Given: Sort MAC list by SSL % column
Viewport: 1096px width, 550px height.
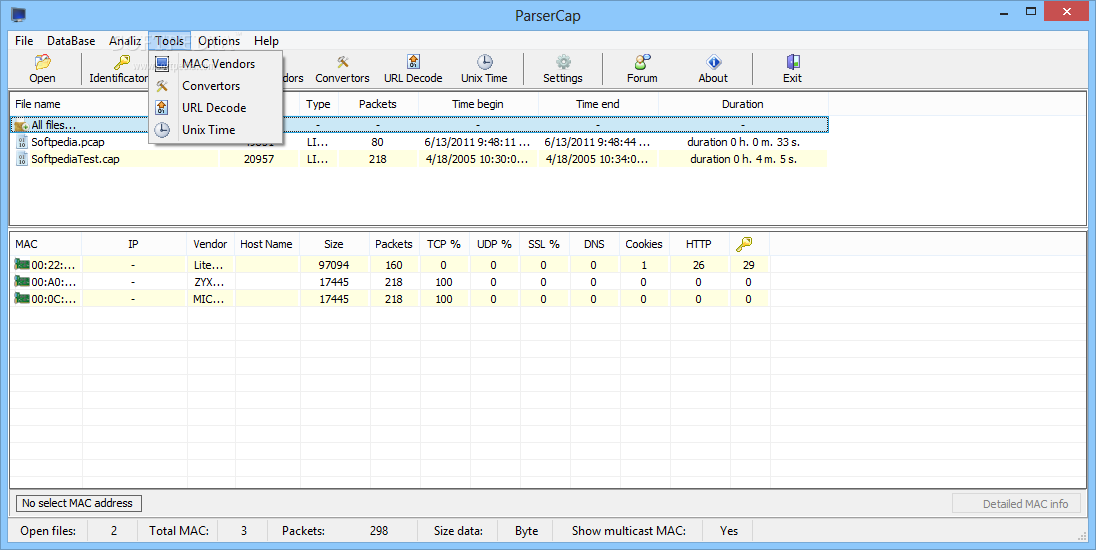Looking at the screenshot, I should point(545,244).
